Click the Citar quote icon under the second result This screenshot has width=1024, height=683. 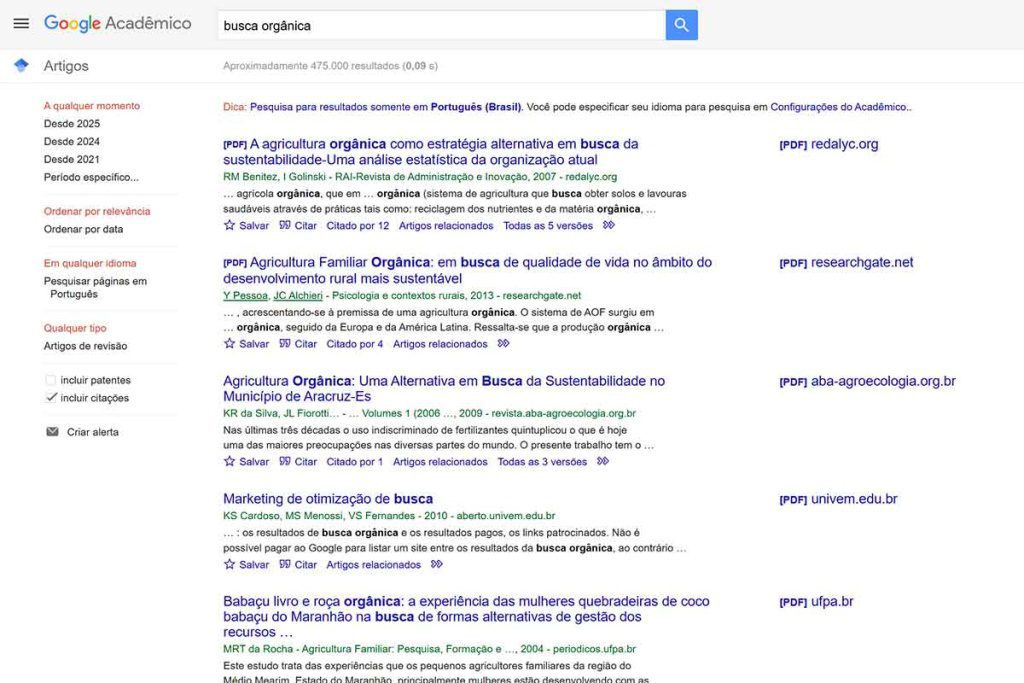[285, 343]
